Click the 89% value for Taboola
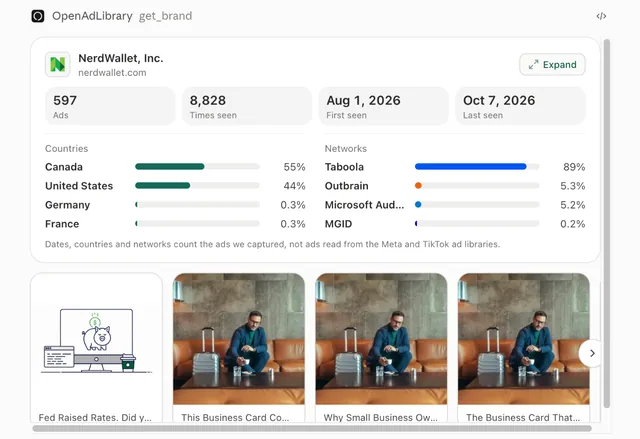Viewport: 640px width, 439px height. point(574,167)
